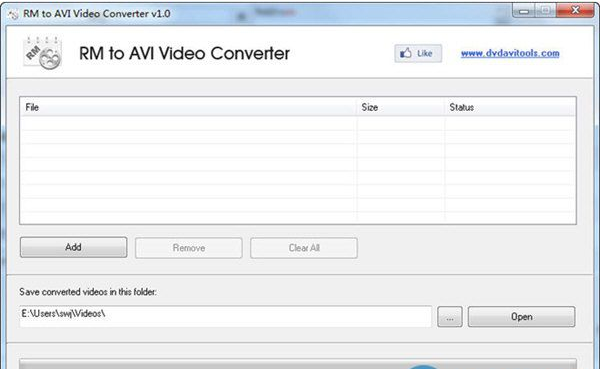603x369 pixels.
Task: Open the www.dvdavitools.com link
Action: pyautogui.click(x=510, y=53)
